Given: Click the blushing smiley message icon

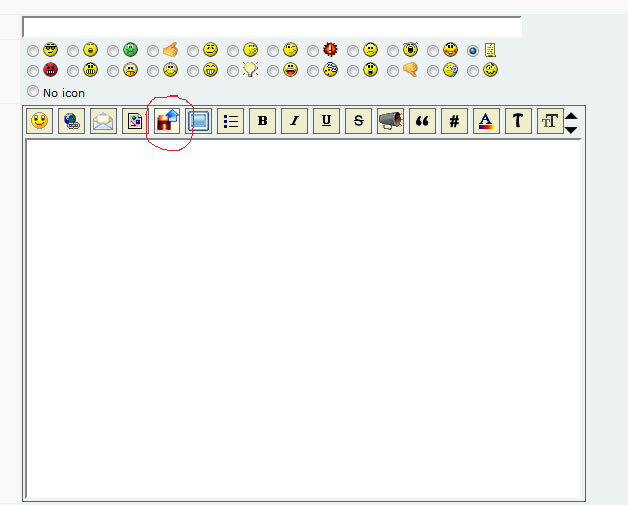Looking at the screenshot, I should coord(451,49).
